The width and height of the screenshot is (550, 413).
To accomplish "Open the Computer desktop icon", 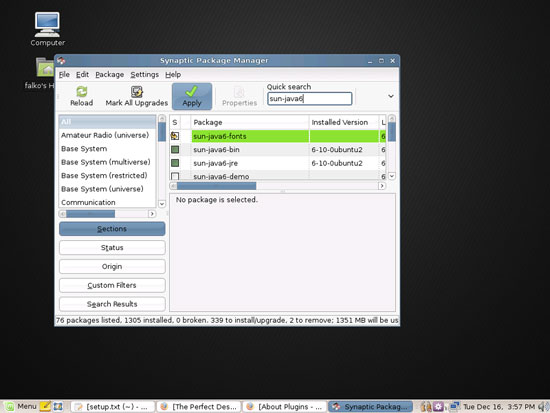I will pos(47,29).
